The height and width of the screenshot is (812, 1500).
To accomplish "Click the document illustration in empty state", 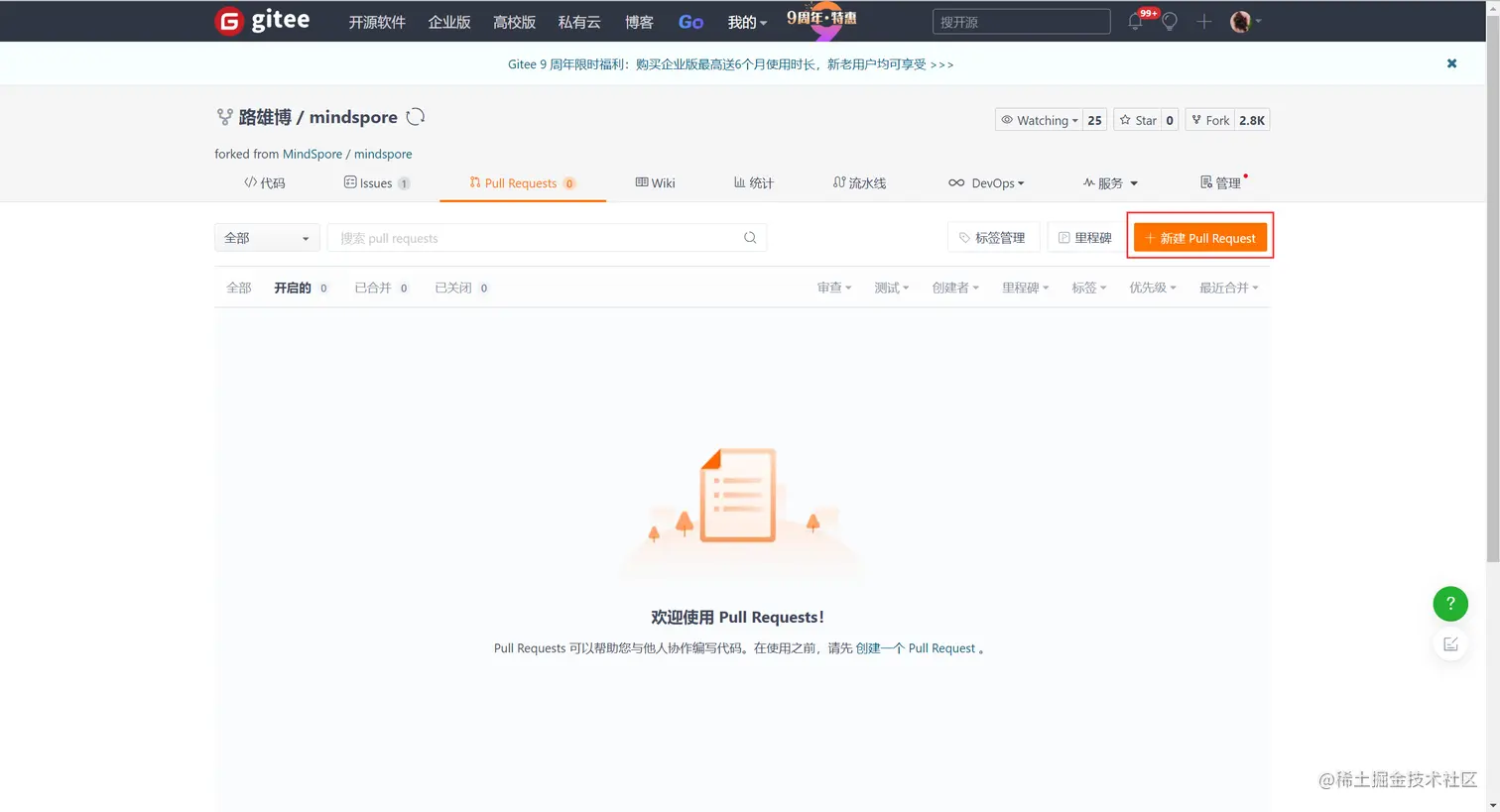I will click(738, 495).
